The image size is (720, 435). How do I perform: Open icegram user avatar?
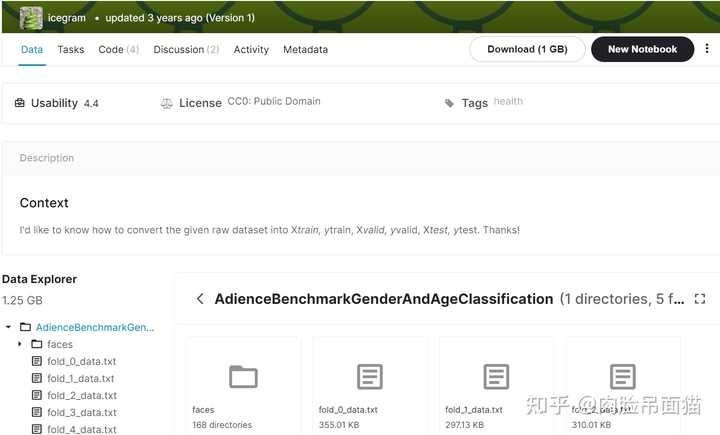31,18
